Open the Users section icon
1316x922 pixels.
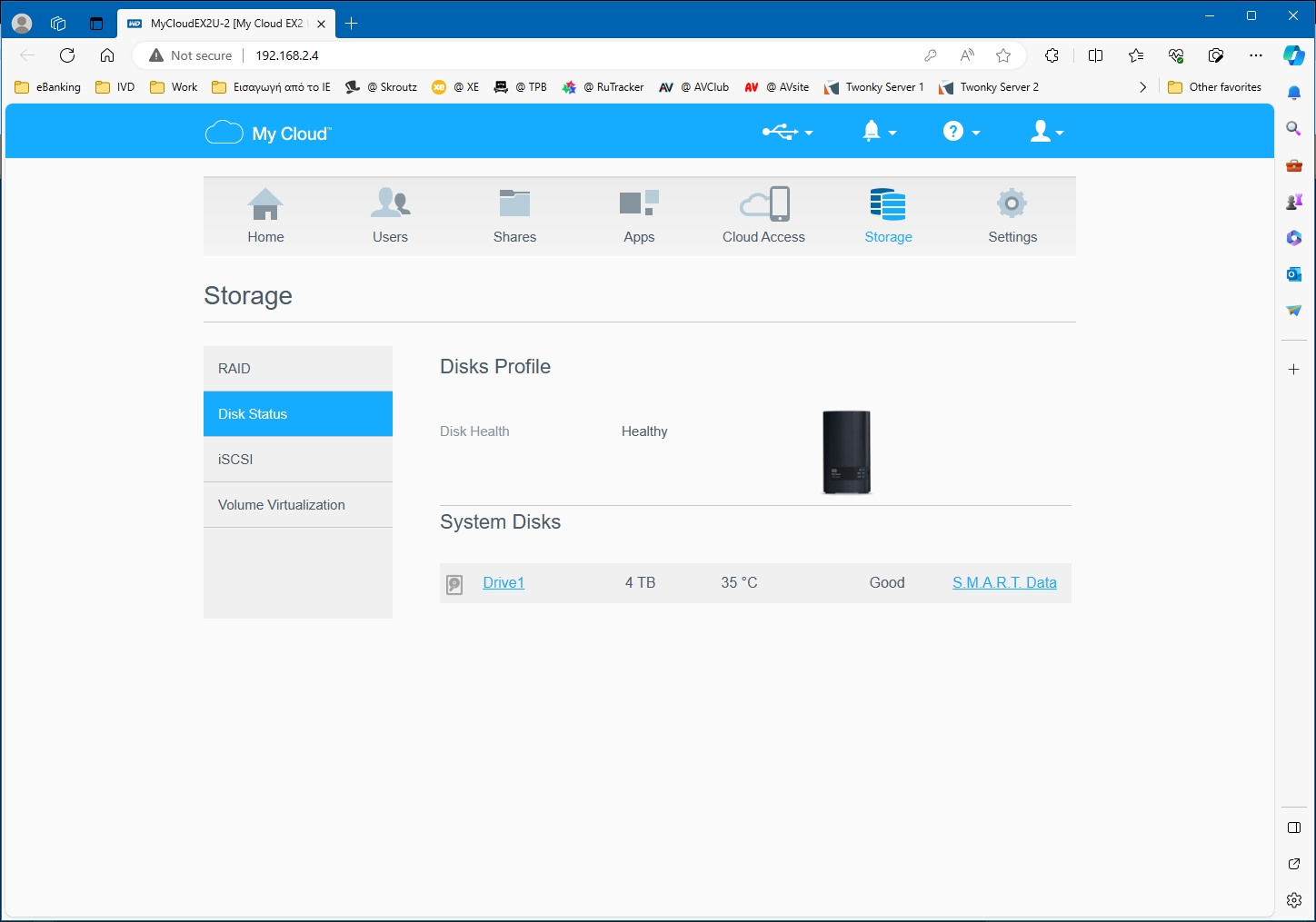click(x=390, y=203)
